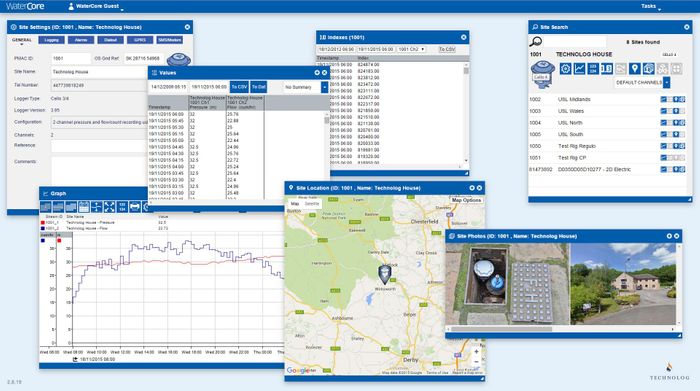
Task: Click the logger device image in Site Search
Action: pos(542,74)
